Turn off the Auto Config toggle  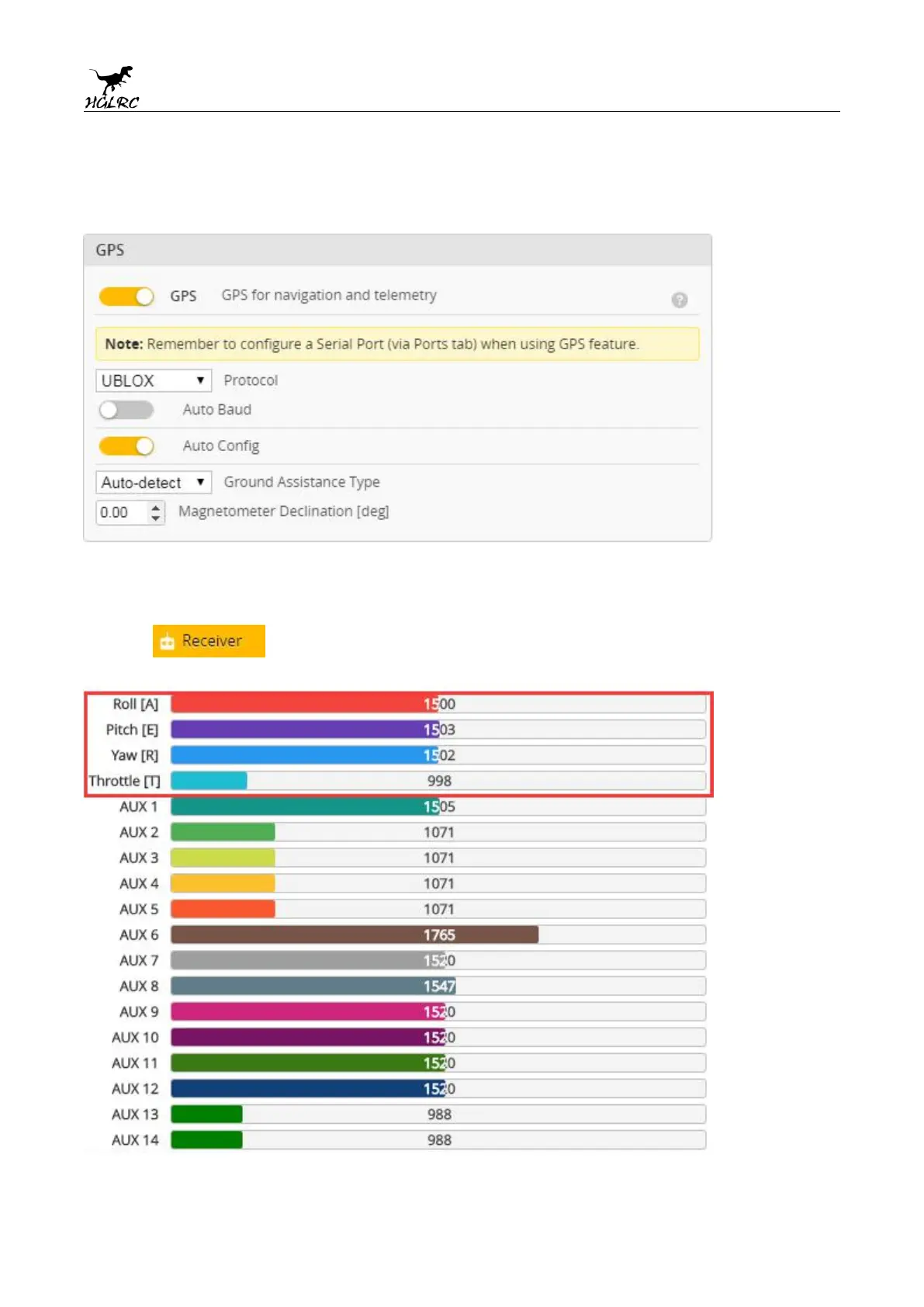pos(126,446)
